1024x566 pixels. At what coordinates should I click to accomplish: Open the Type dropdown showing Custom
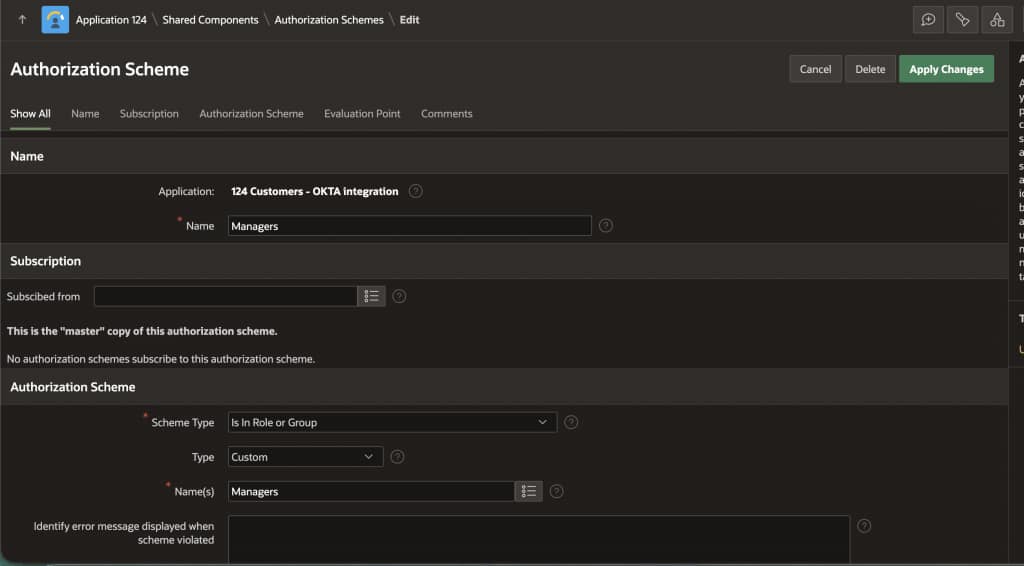coord(306,457)
